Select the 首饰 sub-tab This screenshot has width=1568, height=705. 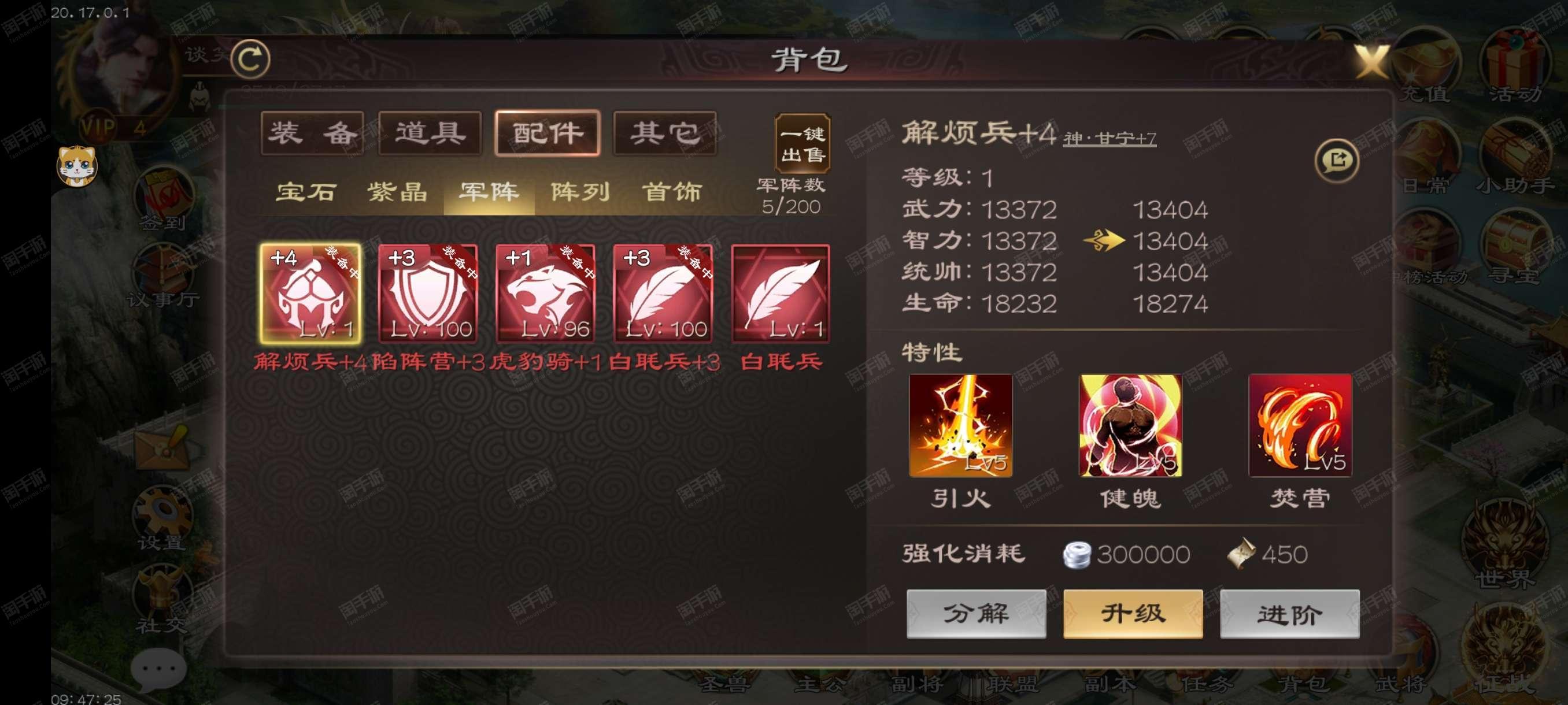coord(672,192)
